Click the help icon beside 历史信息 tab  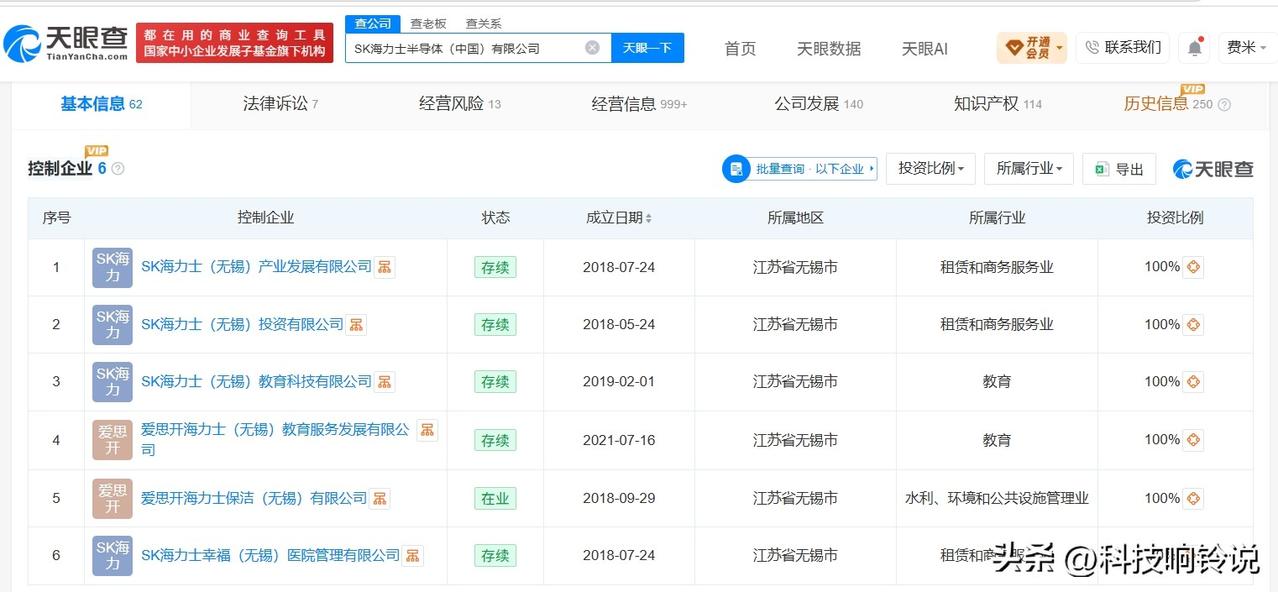point(1224,104)
